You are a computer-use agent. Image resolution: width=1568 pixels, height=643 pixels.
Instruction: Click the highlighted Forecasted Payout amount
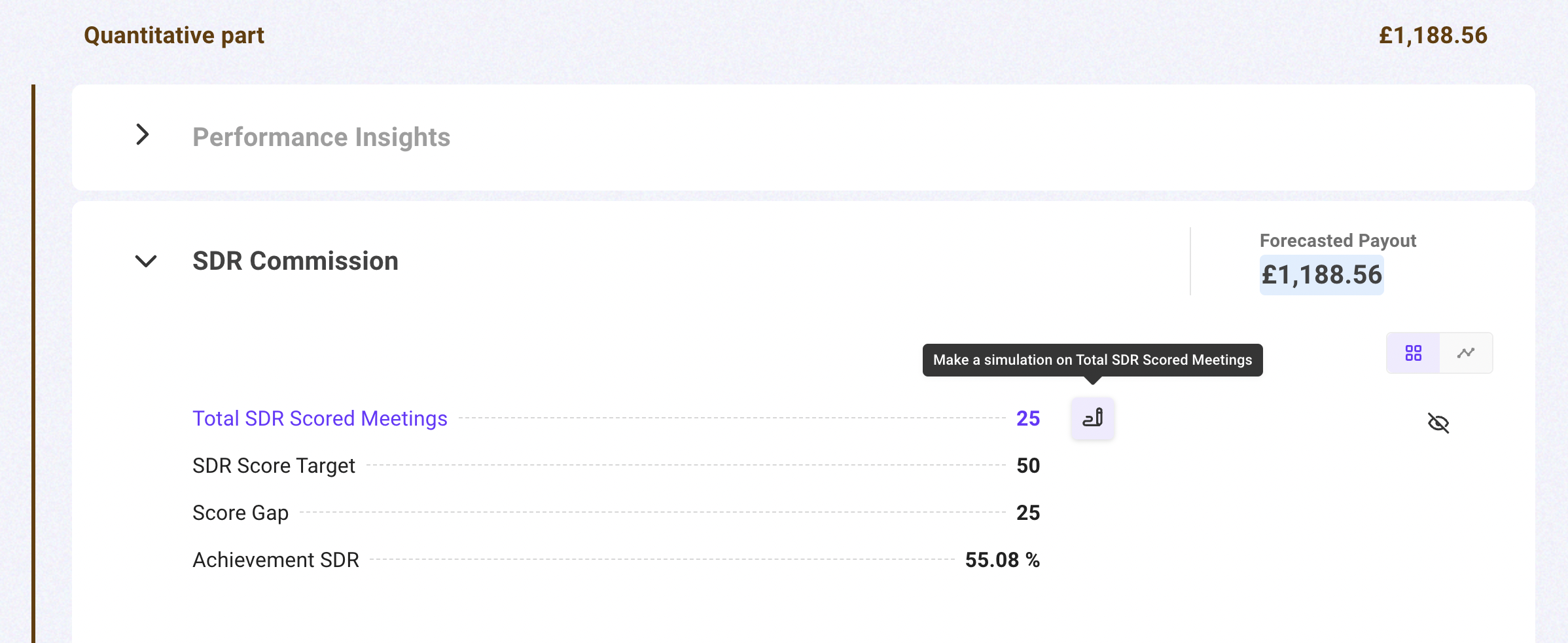pyautogui.click(x=1321, y=275)
